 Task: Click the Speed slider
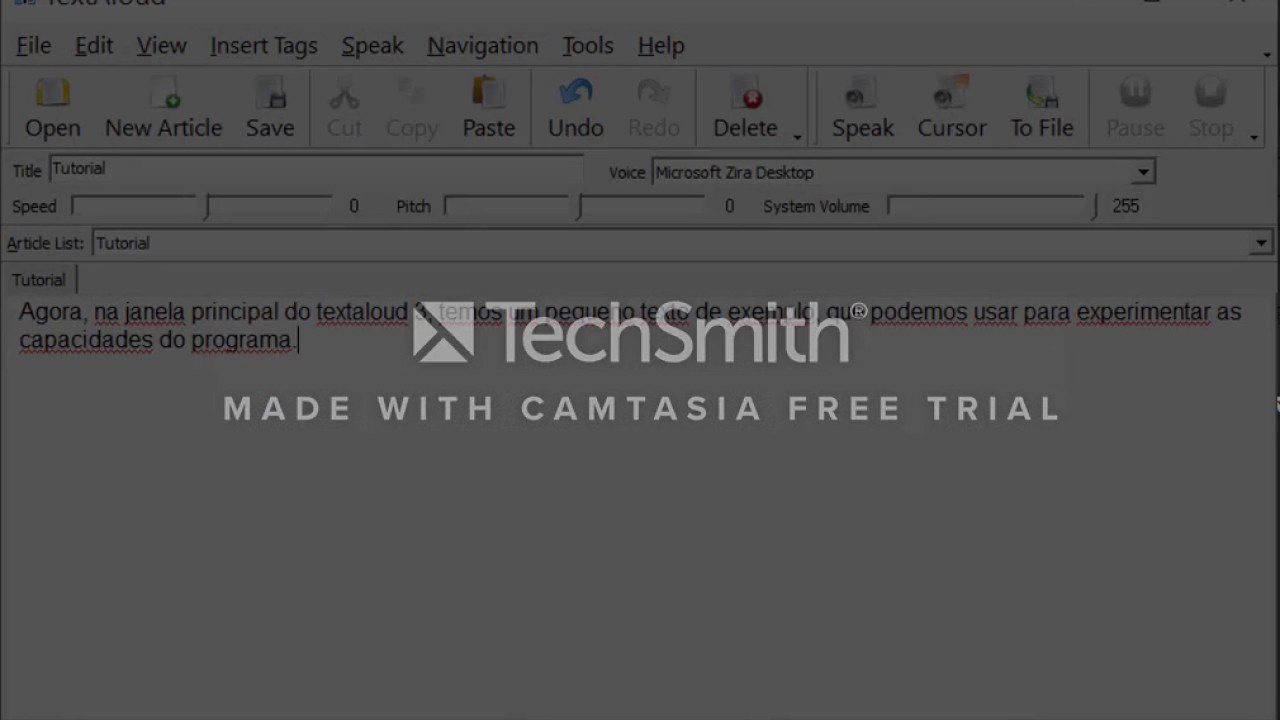[x=203, y=206]
